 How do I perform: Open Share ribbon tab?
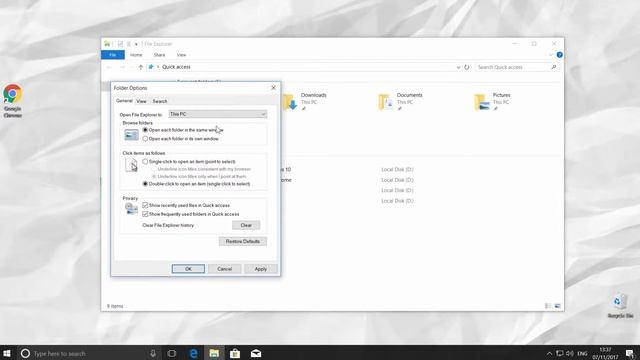pyautogui.click(x=159, y=55)
